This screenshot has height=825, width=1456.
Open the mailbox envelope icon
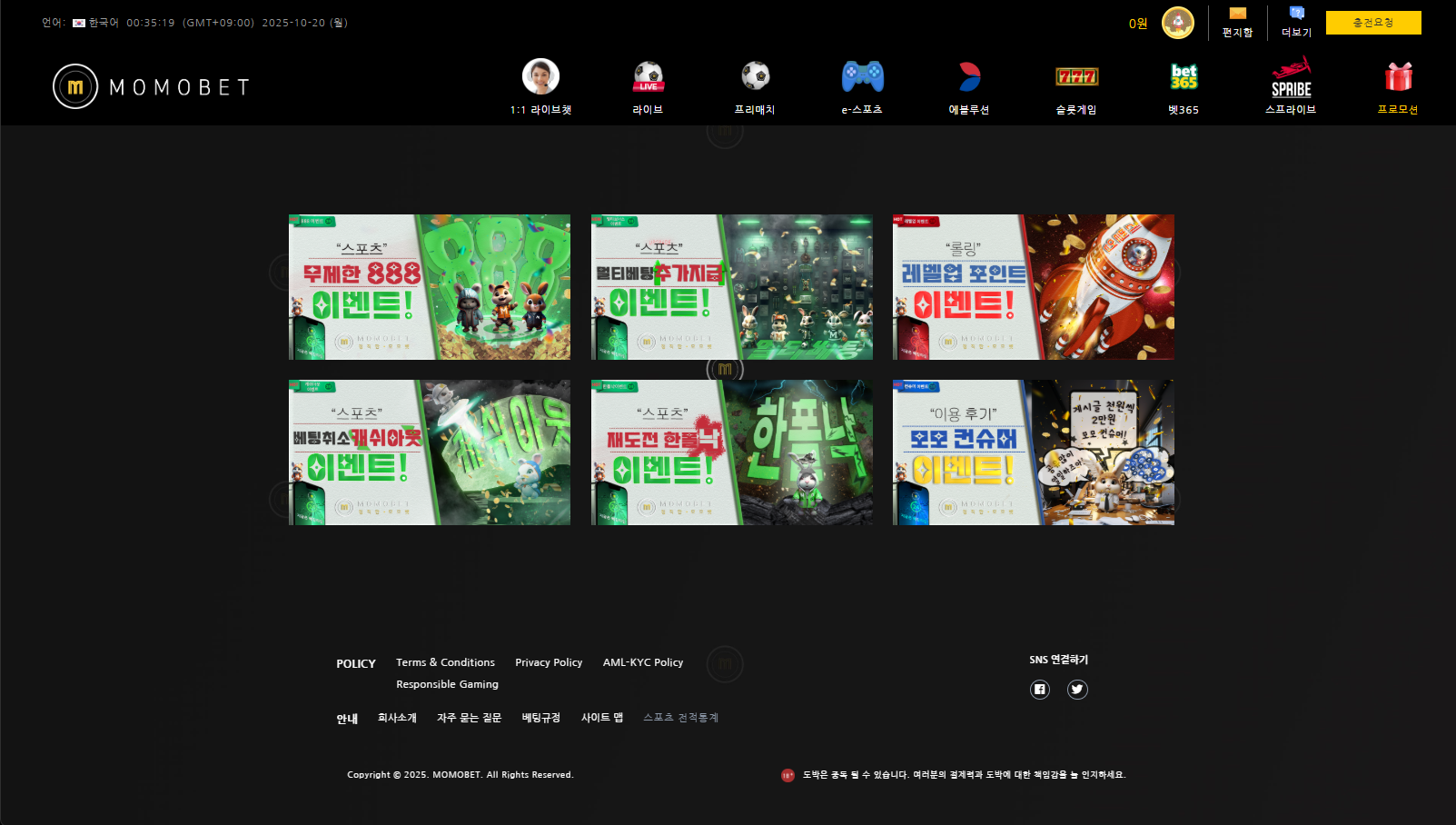tap(1237, 14)
